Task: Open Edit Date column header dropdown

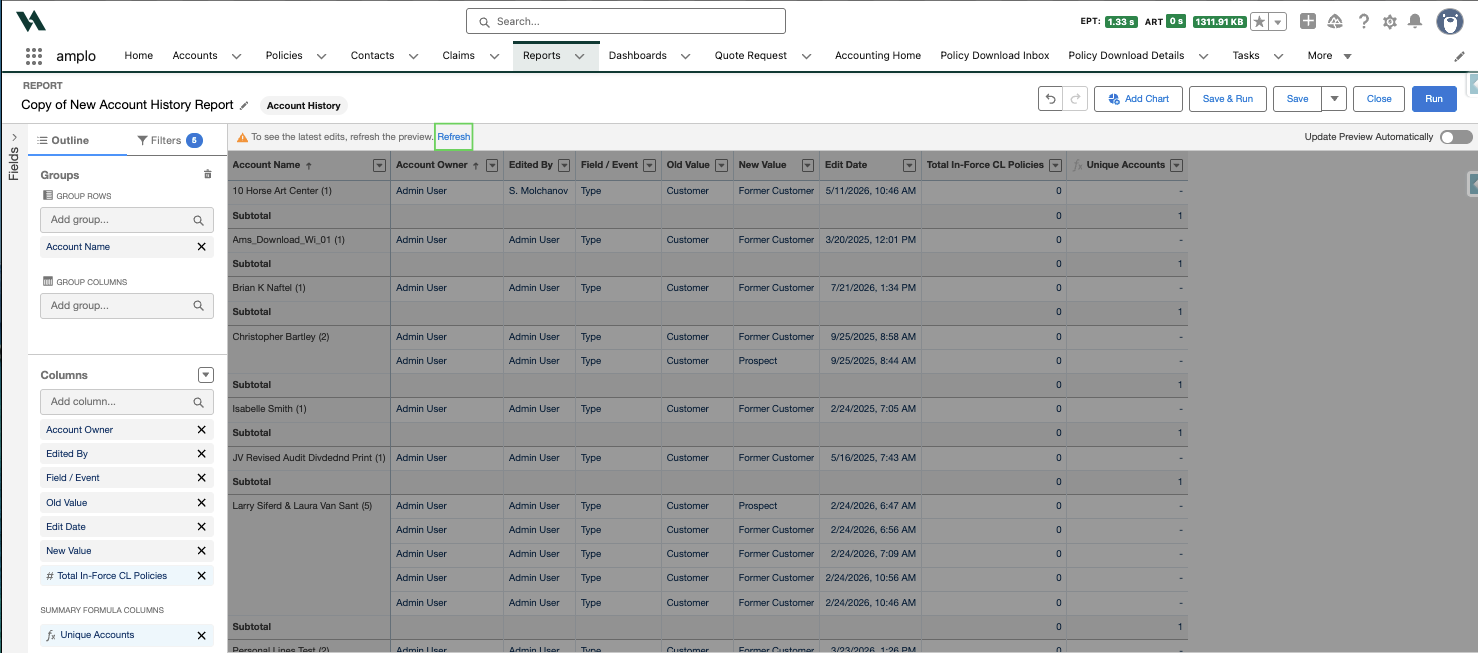Action: pos(909,165)
